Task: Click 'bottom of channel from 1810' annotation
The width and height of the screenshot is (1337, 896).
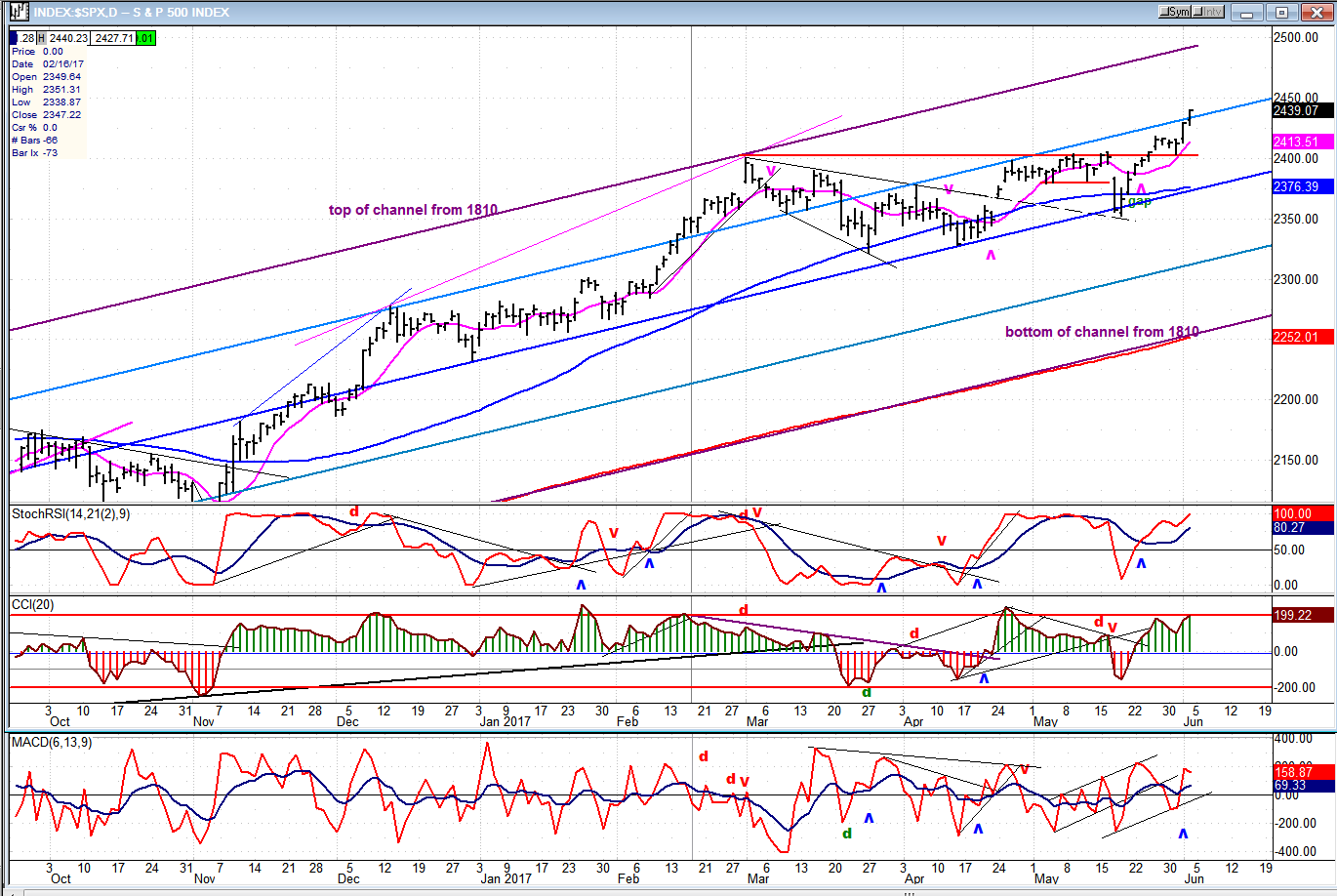Action: click(1102, 332)
